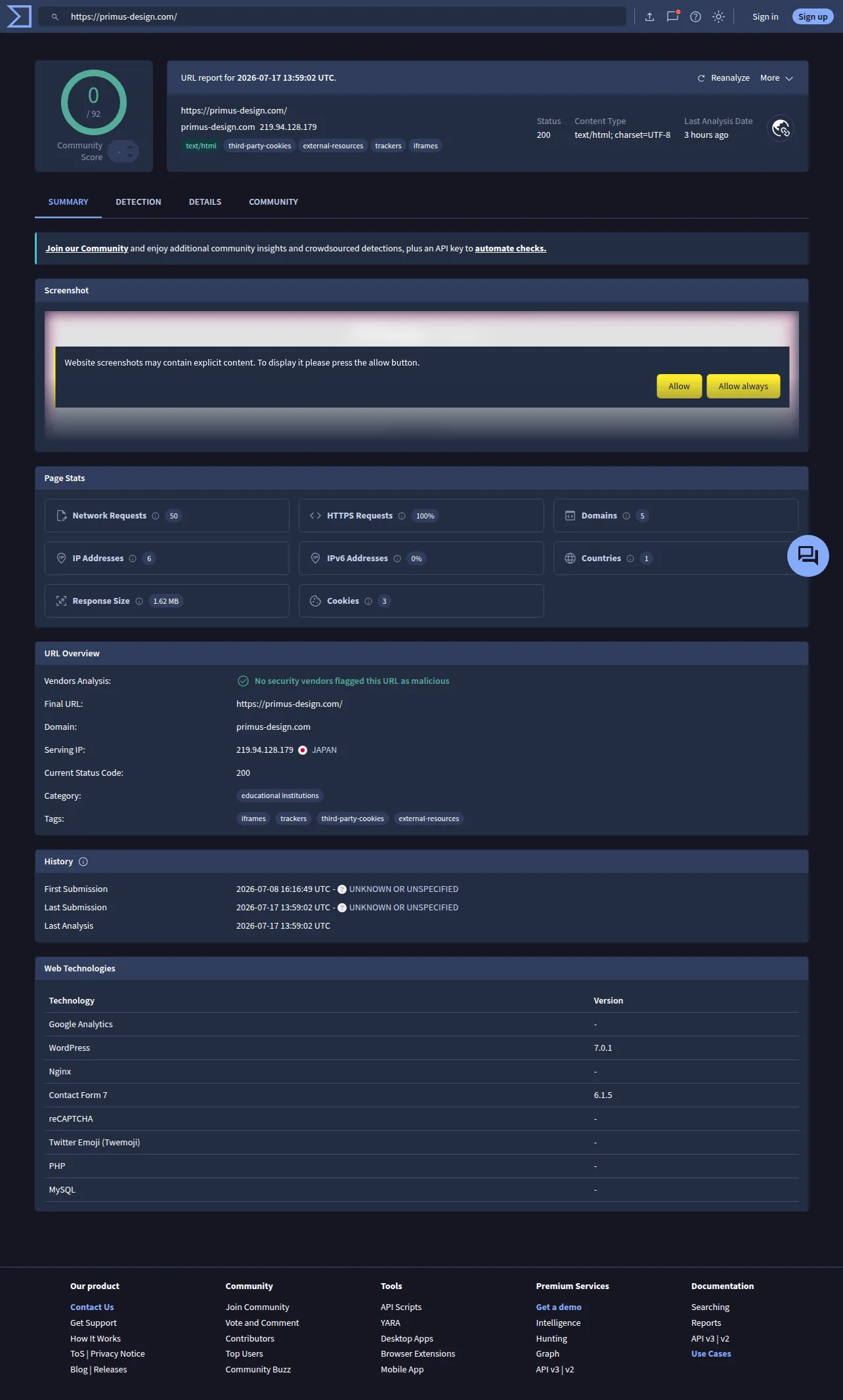
Task: Click the HTTPS Requests code brackets icon
Action: 315,516
